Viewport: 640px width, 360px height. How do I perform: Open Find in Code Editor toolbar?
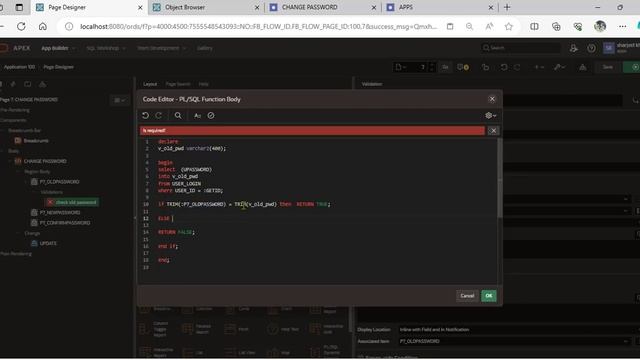(178, 116)
